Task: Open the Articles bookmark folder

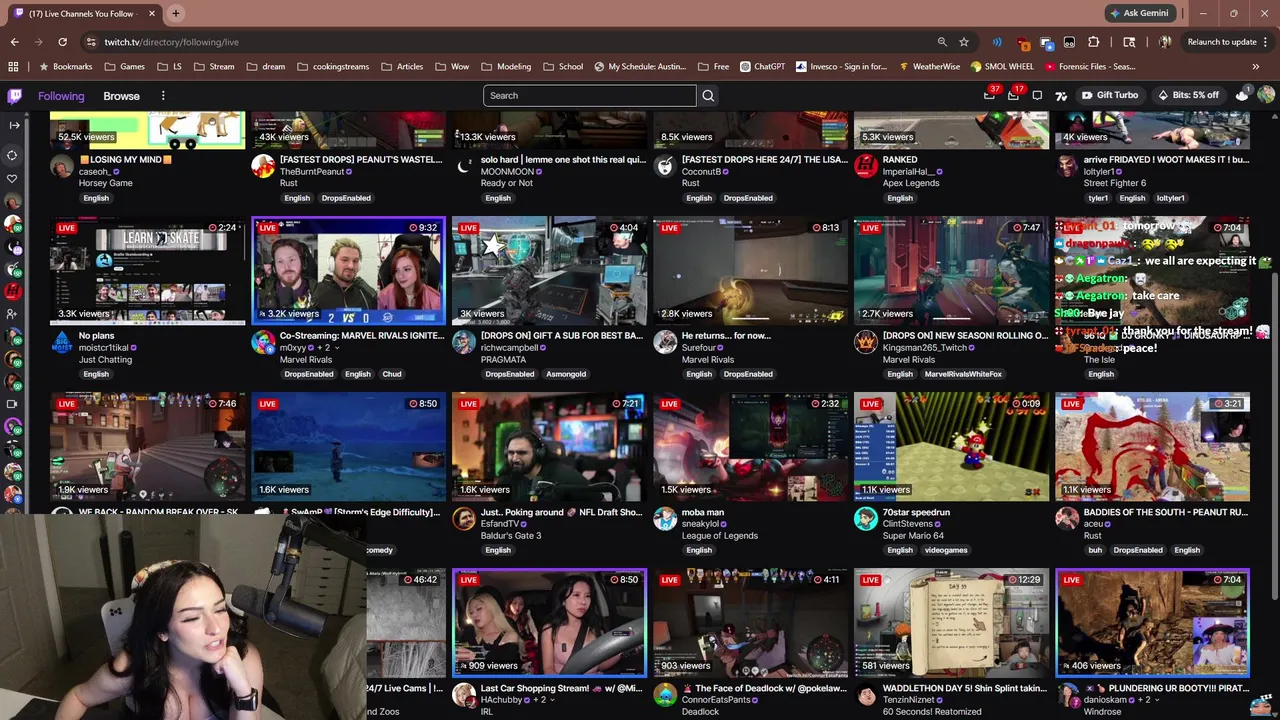Action: [402, 67]
